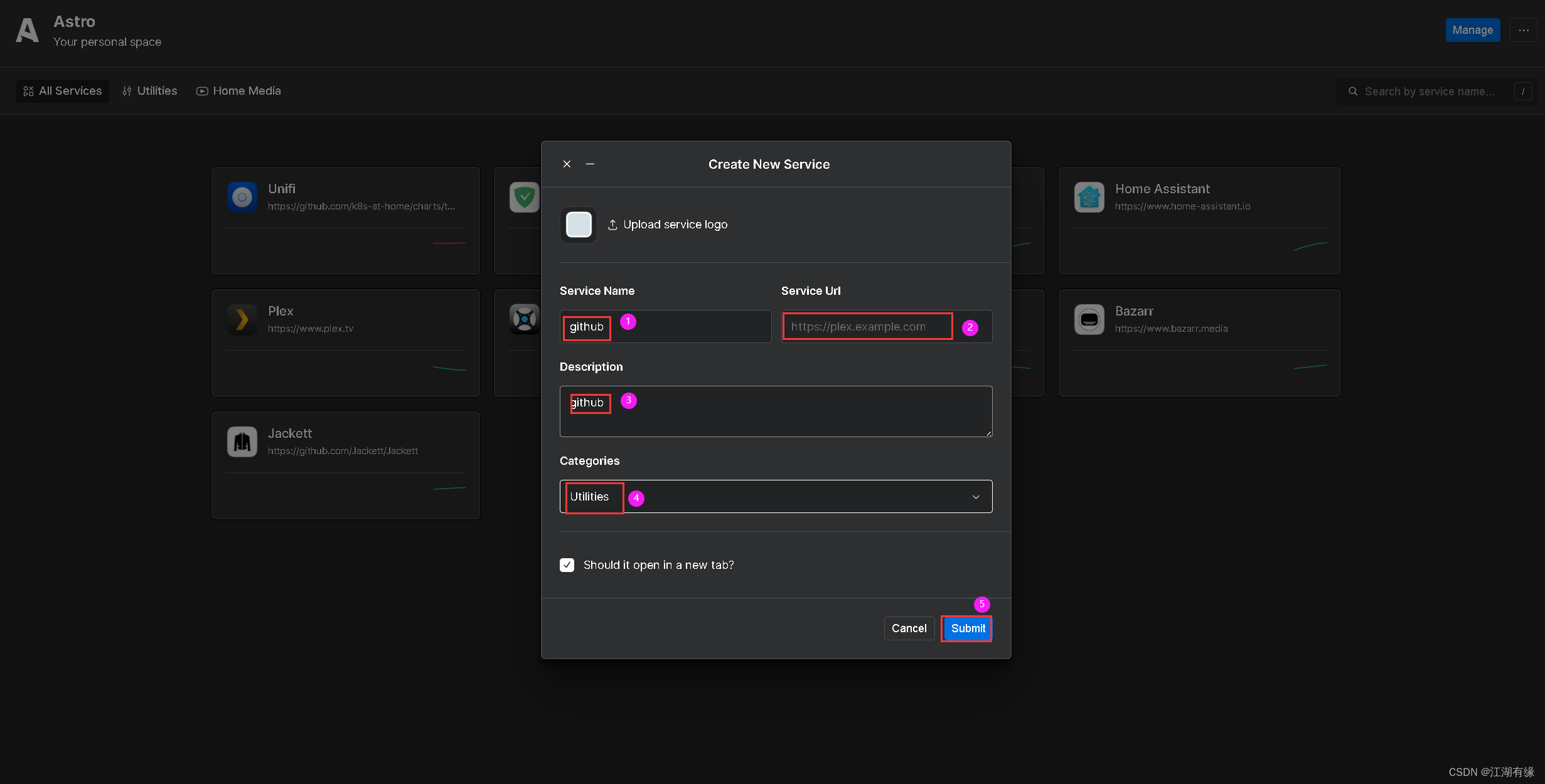Screen dimensions: 1545x784
Task: Expand the Categories dropdown chevron
Action: click(x=976, y=497)
